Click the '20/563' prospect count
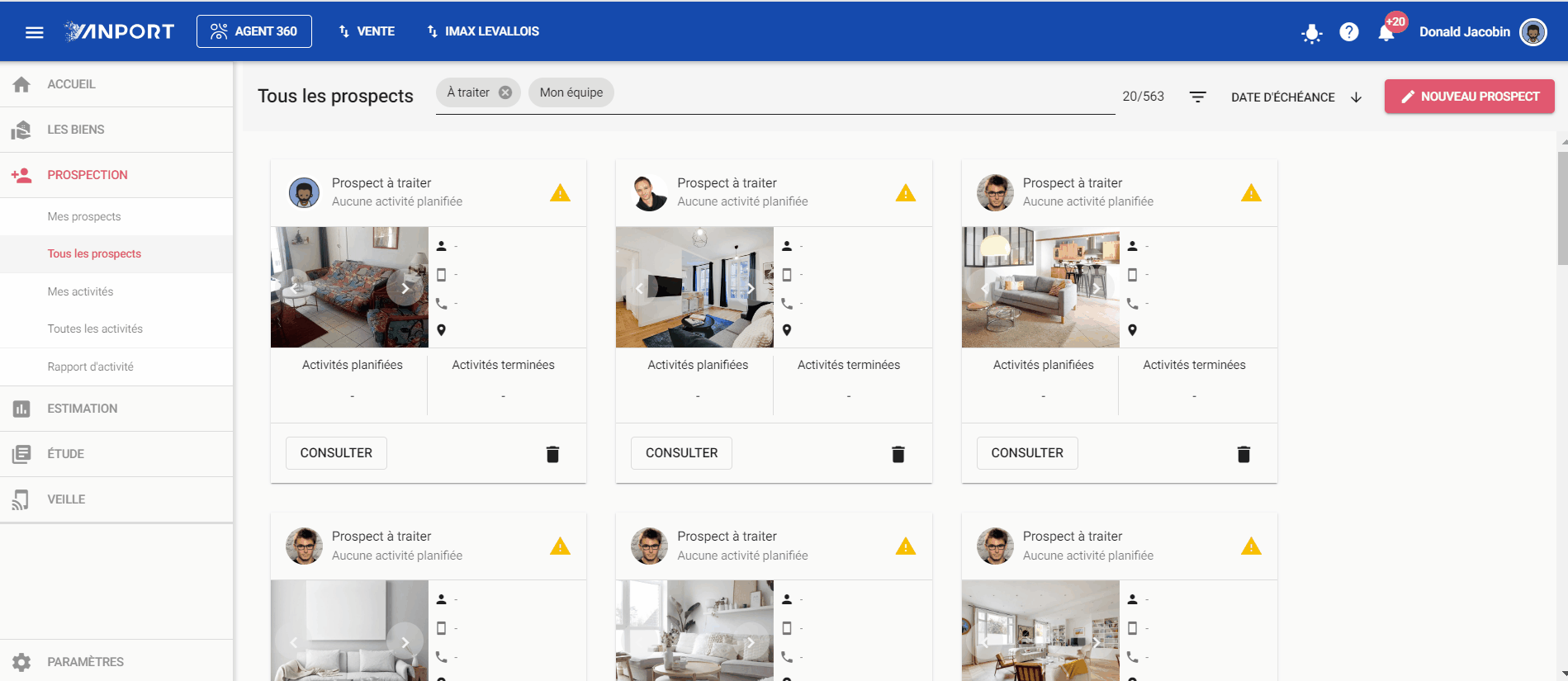This screenshot has height=681, width=1568. 1143,97
